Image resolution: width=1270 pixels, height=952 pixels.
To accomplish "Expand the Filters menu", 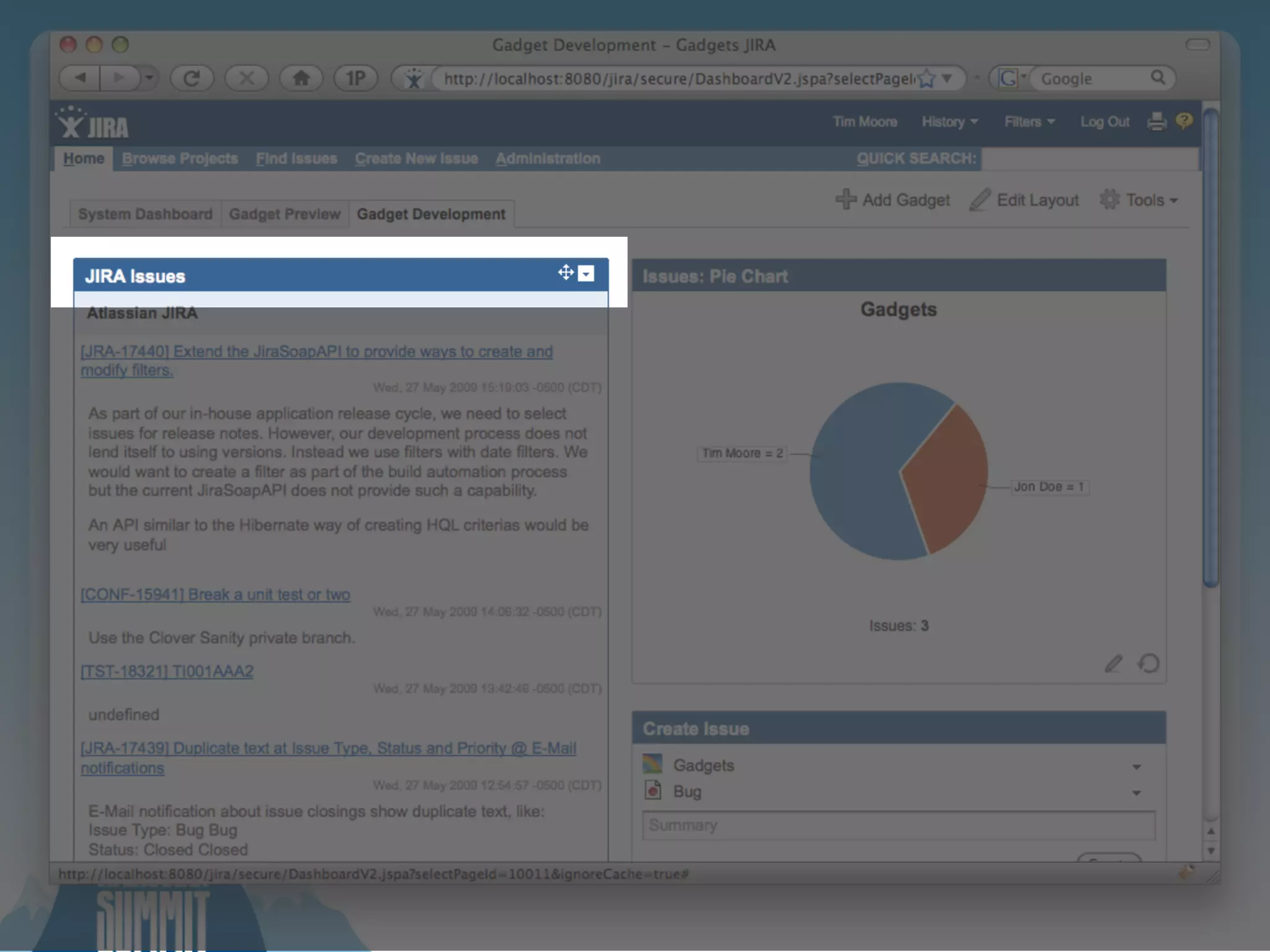I will 1029,121.
